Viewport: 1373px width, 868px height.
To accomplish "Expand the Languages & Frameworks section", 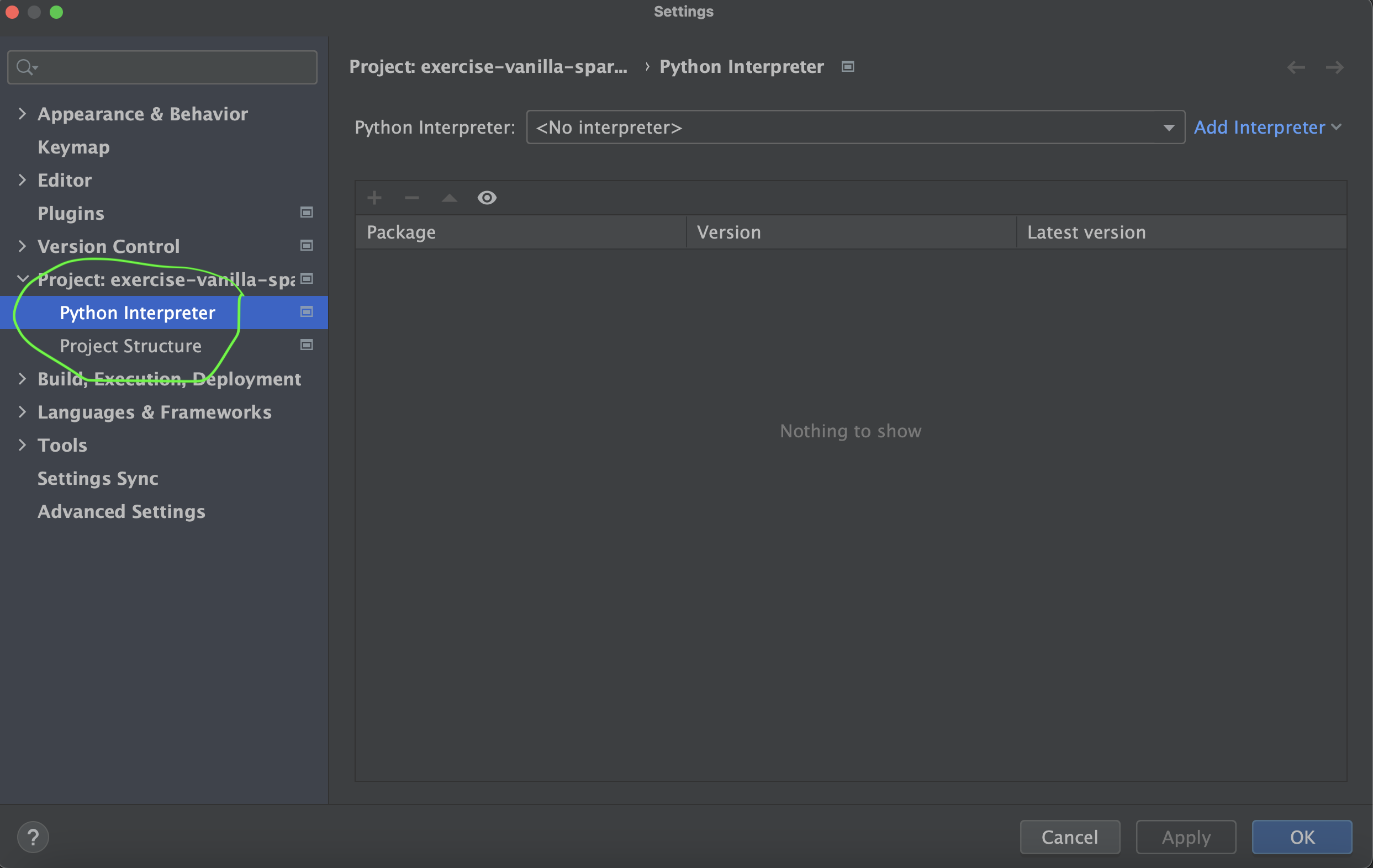I will (22, 411).
